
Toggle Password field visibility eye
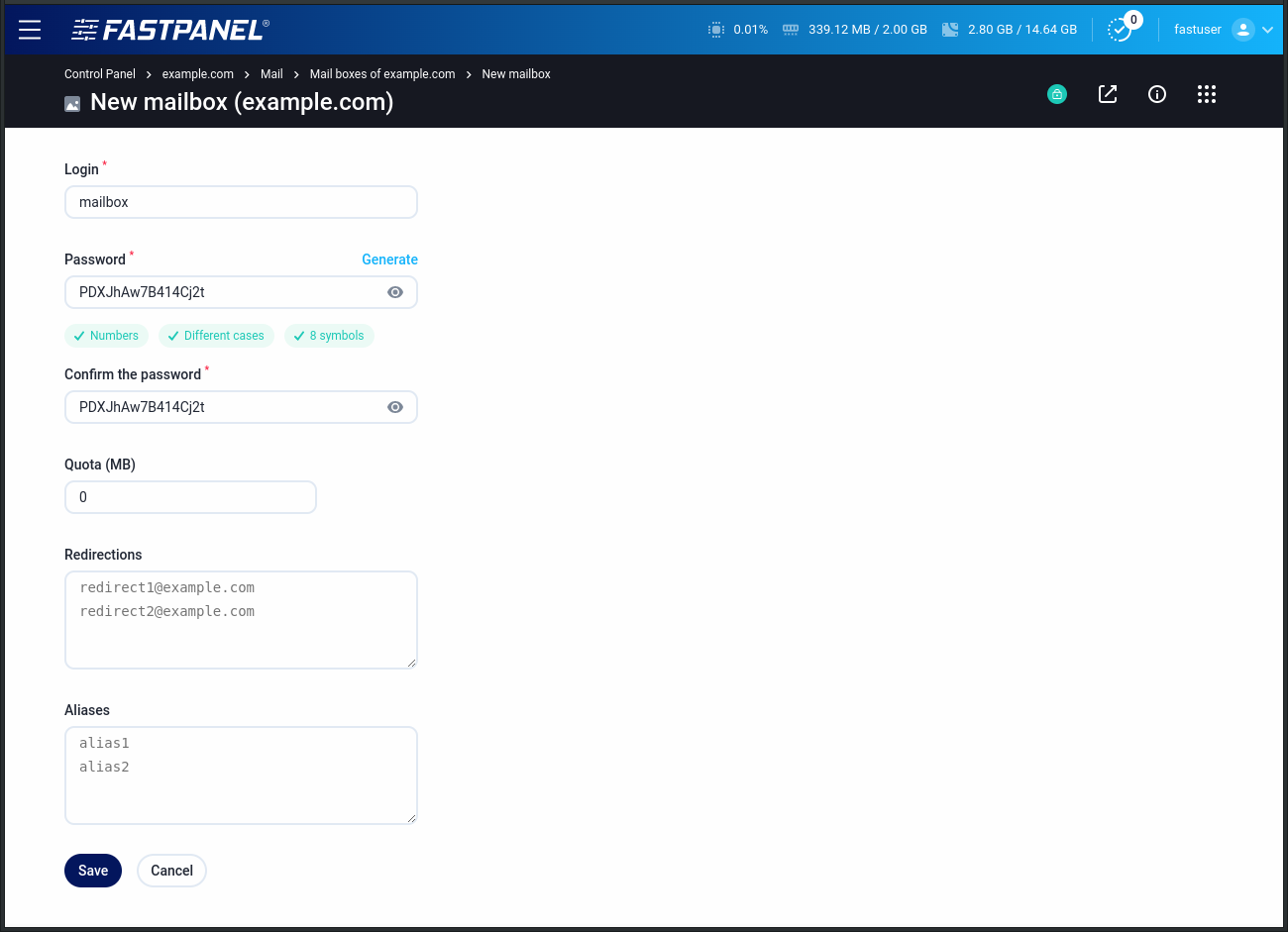tap(395, 292)
